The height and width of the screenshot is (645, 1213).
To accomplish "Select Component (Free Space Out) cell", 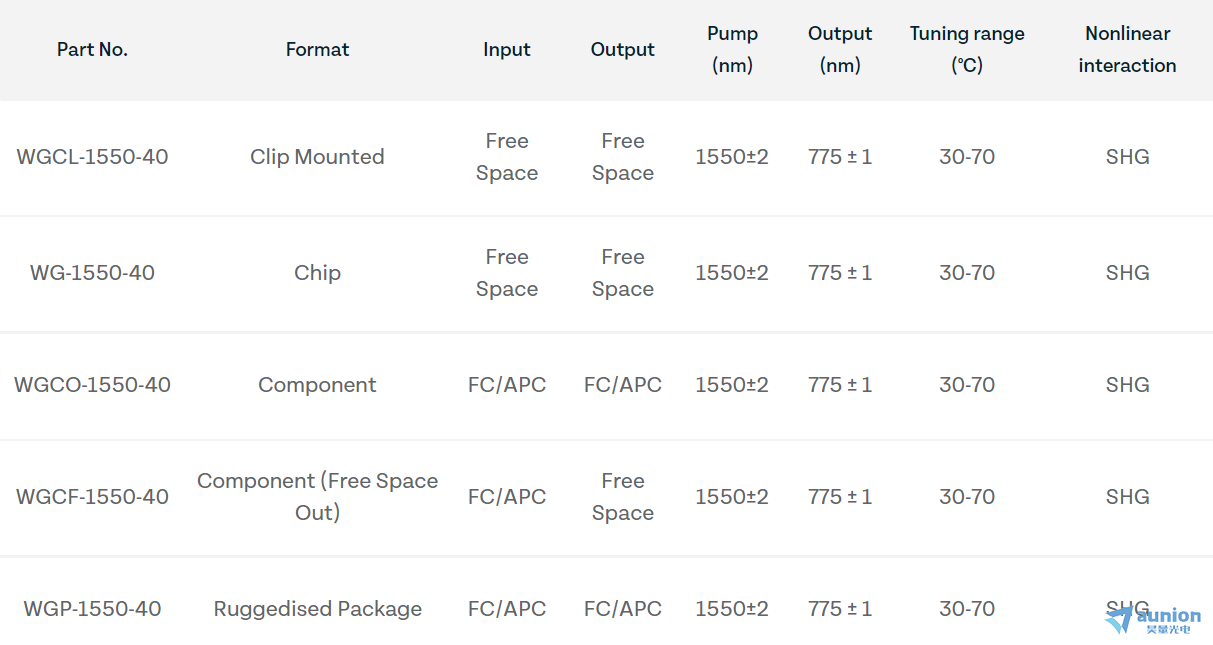I will click(x=317, y=497).
